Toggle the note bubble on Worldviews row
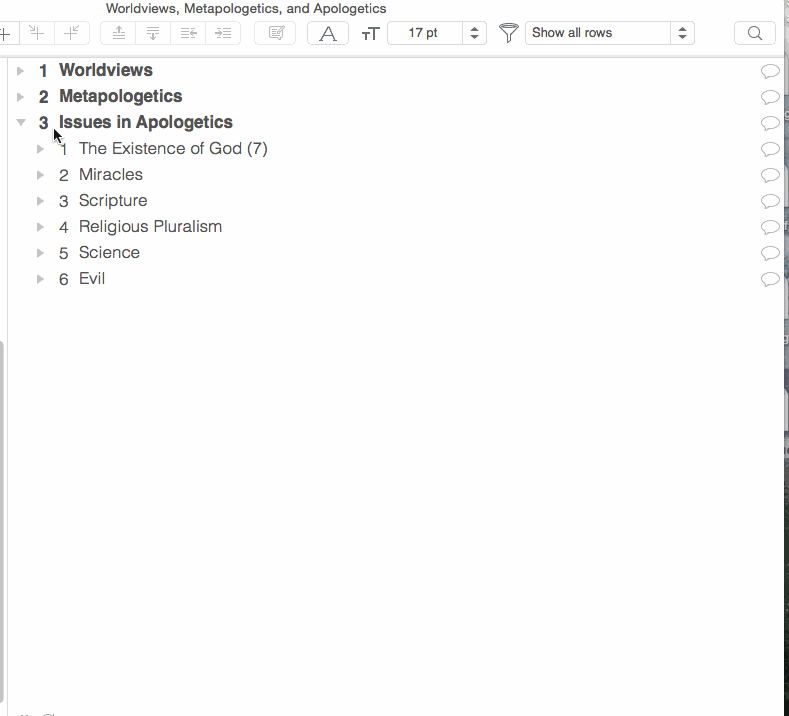This screenshot has width=789, height=716. pos(770,71)
